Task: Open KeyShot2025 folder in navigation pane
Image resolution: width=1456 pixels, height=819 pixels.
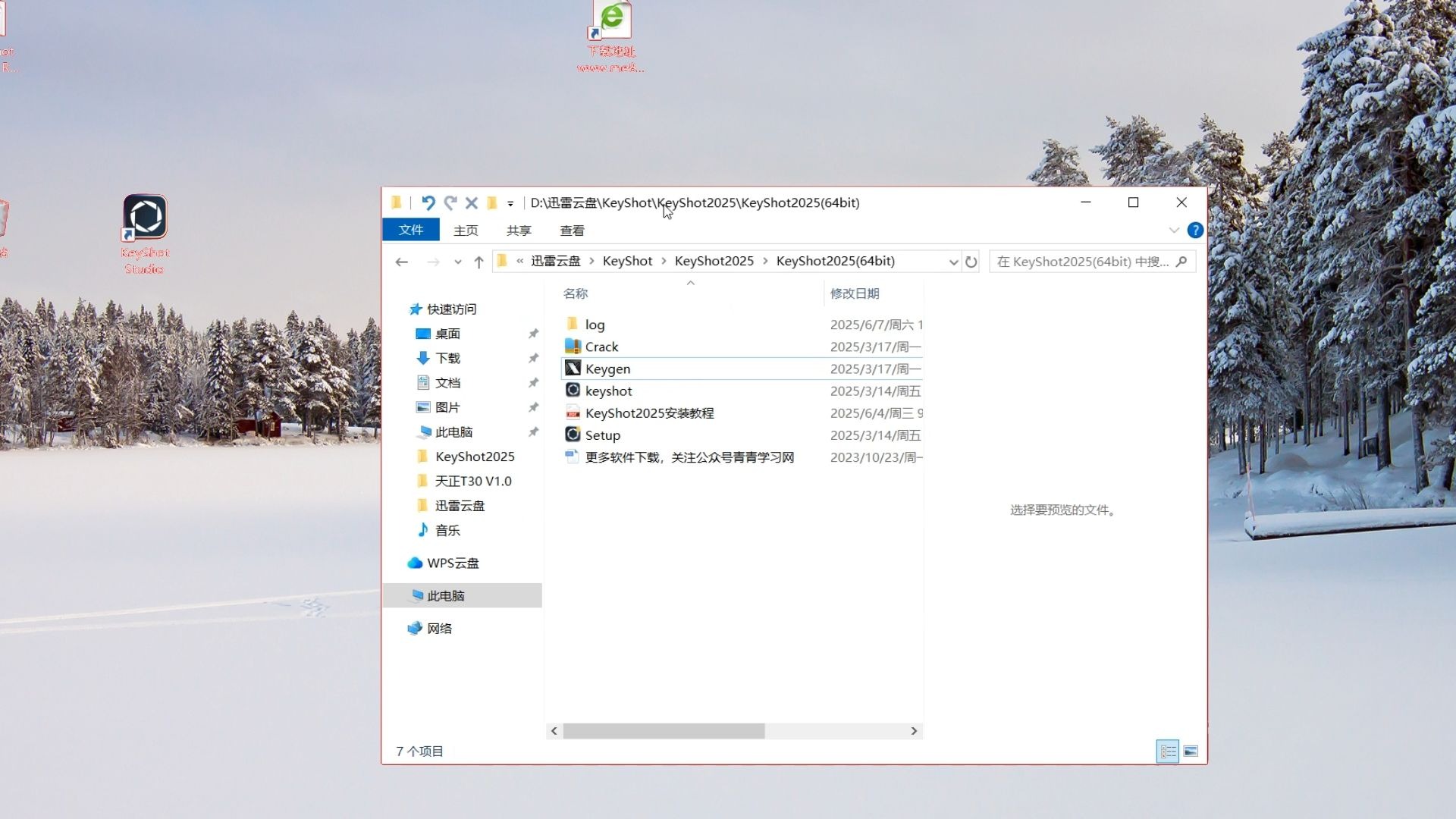Action: click(475, 457)
